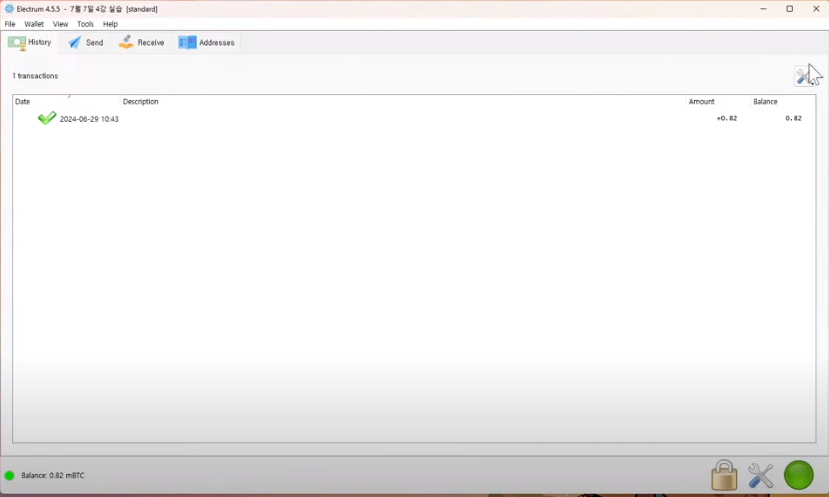Click the green confirmed checkmark on the transaction
The width and height of the screenshot is (829, 497).
coord(47,118)
